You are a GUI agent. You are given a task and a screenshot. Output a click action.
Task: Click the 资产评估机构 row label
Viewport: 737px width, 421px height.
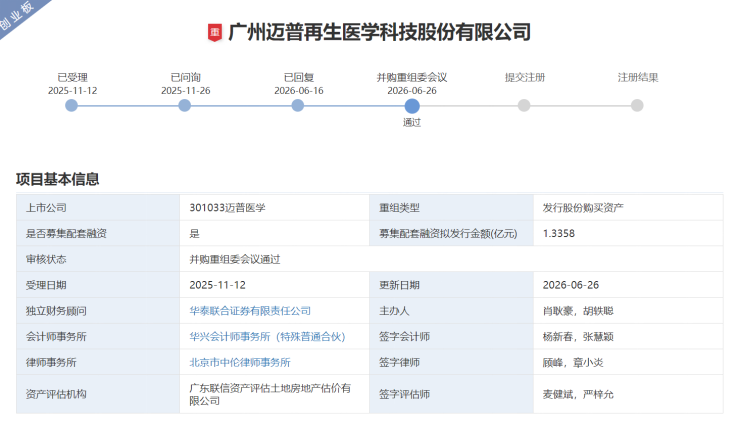pyautogui.click(x=56, y=394)
